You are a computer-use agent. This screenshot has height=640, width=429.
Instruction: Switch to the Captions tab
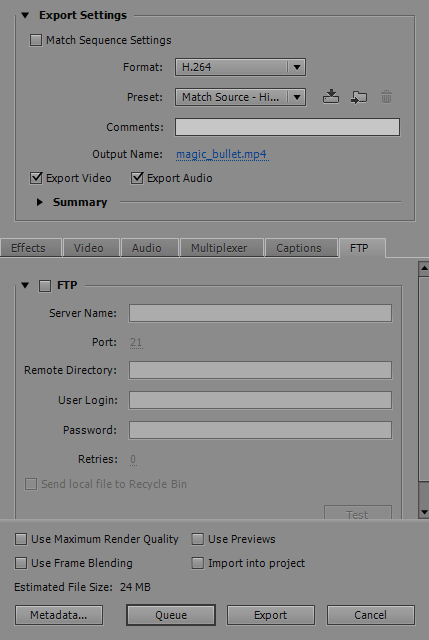[x=299, y=248]
